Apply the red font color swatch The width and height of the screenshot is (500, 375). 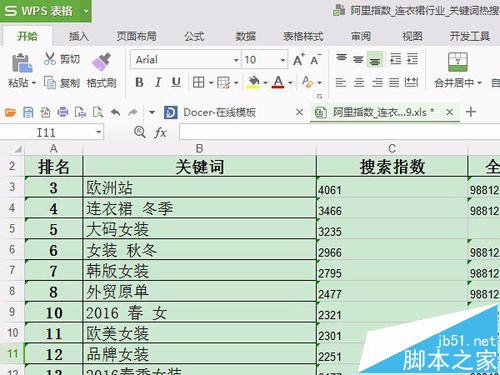tap(278, 82)
